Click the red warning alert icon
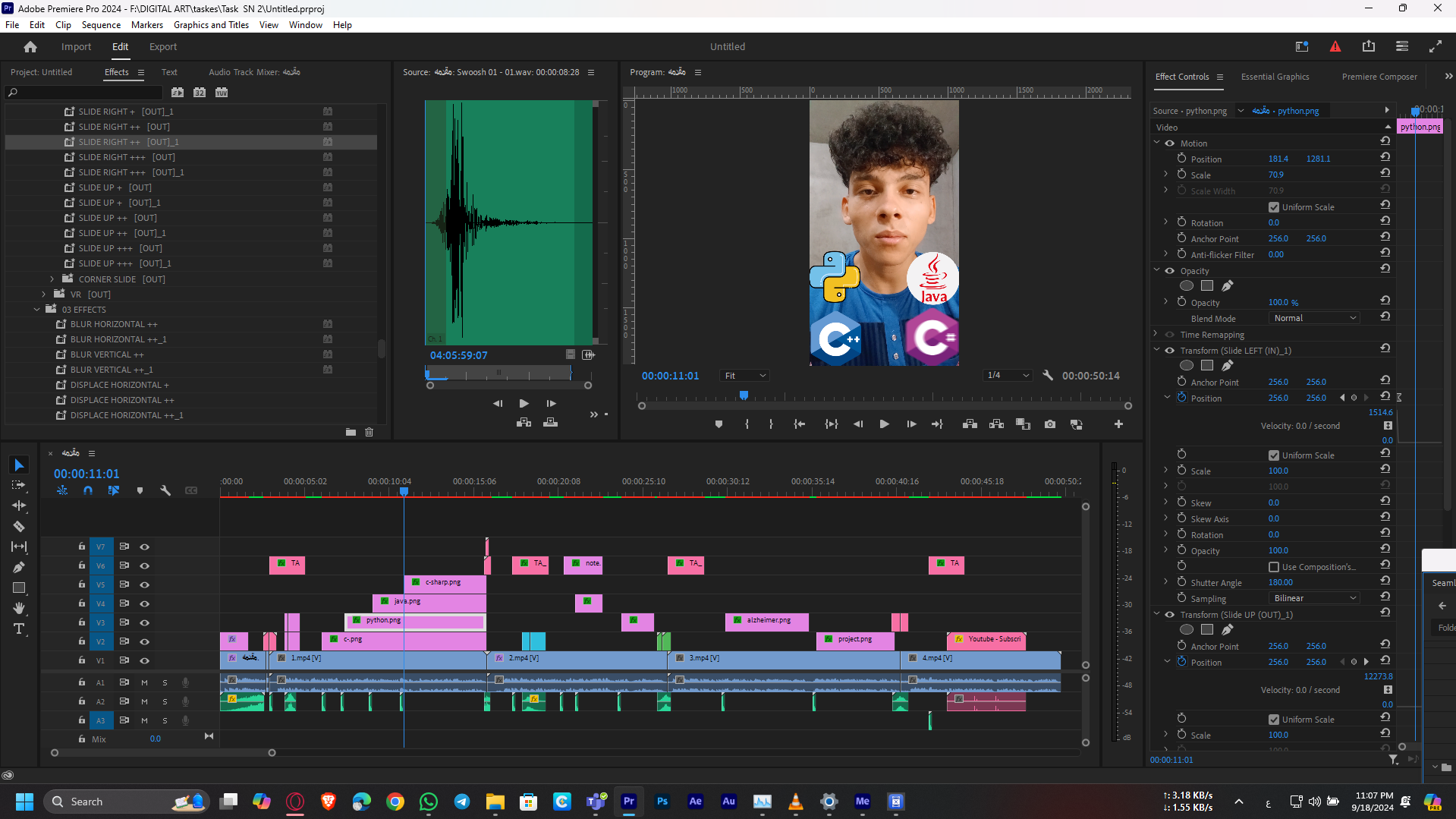The image size is (1456, 819). [1335, 46]
